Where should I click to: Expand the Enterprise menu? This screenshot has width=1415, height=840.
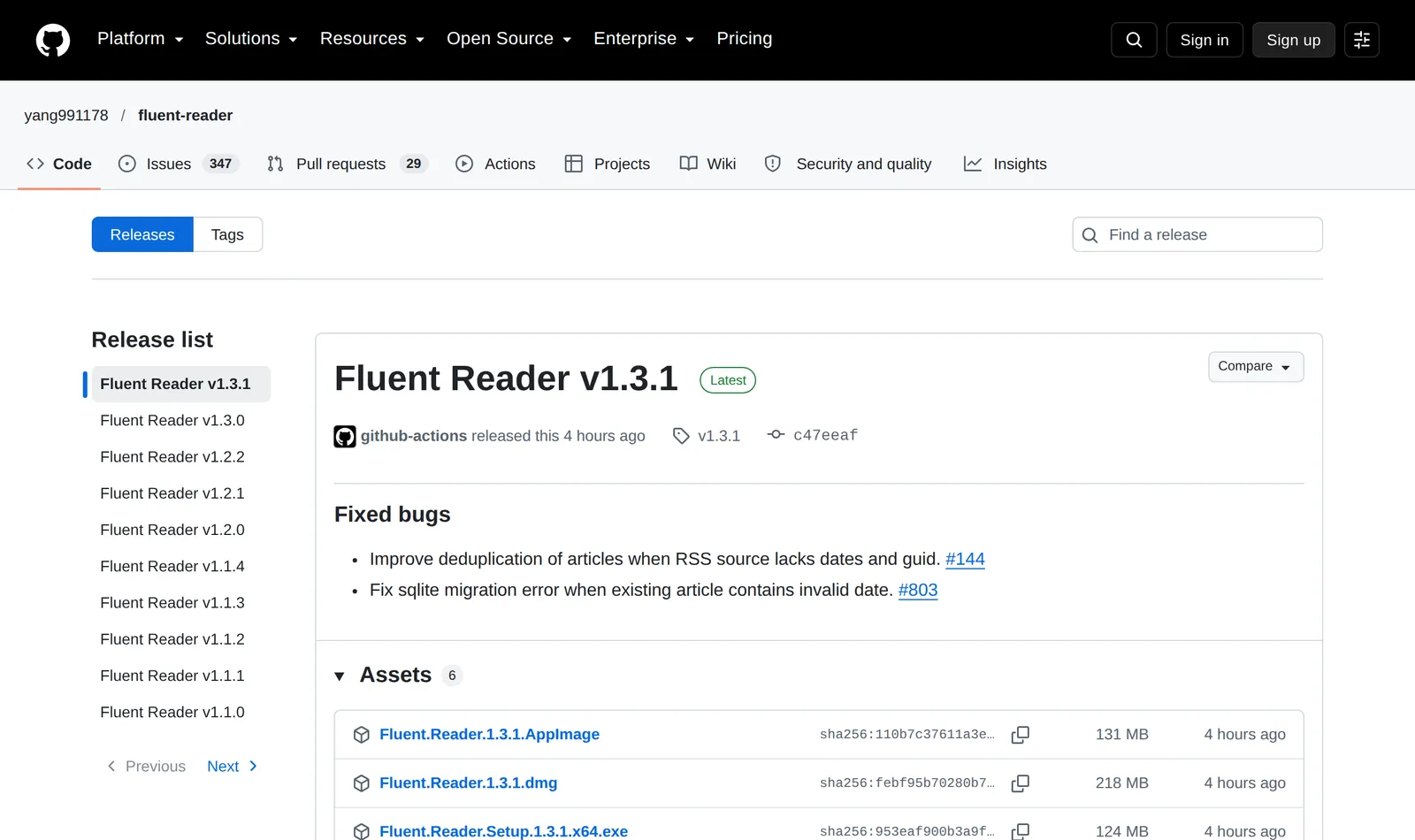[x=644, y=39]
